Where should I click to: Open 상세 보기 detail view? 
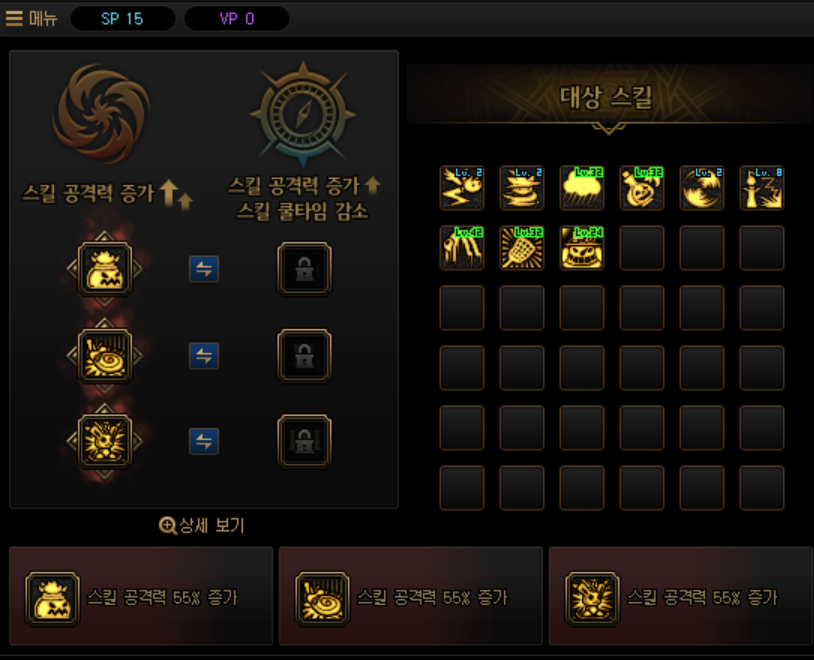[x=201, y=526]
